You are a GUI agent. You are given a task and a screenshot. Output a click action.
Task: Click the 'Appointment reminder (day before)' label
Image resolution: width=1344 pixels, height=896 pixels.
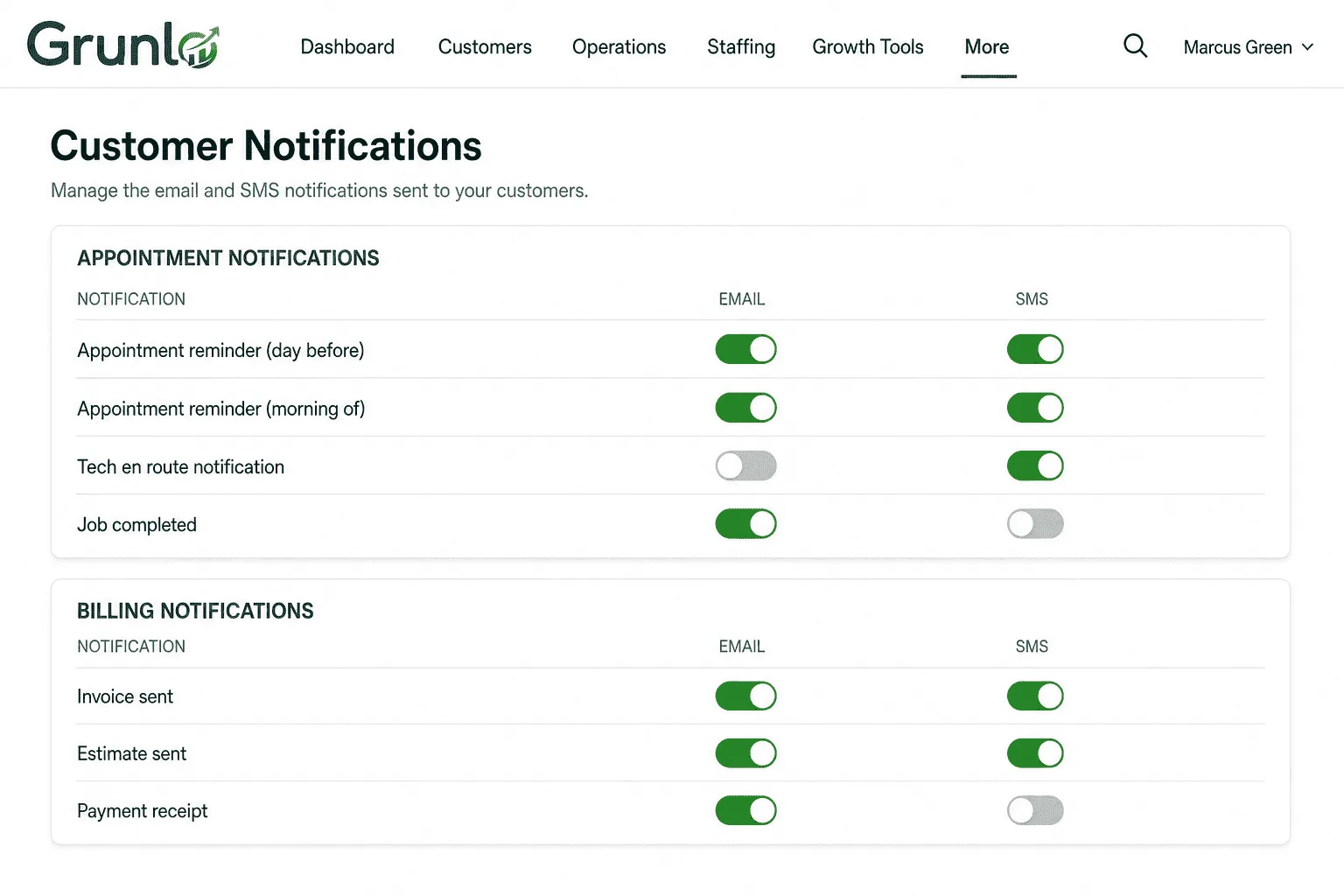[220, 351]
